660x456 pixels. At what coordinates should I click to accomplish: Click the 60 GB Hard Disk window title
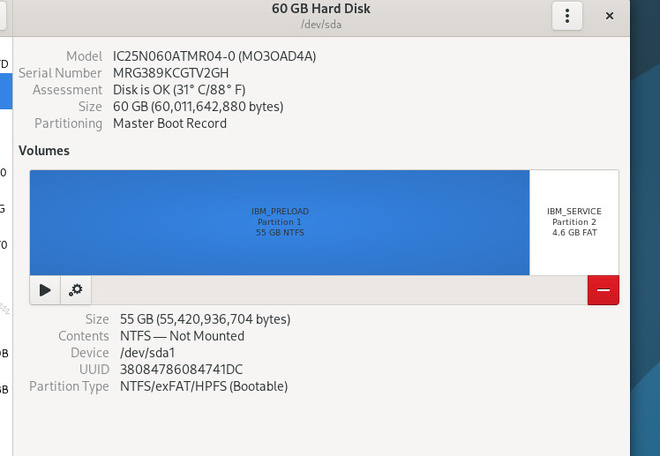tap(321, 8)
